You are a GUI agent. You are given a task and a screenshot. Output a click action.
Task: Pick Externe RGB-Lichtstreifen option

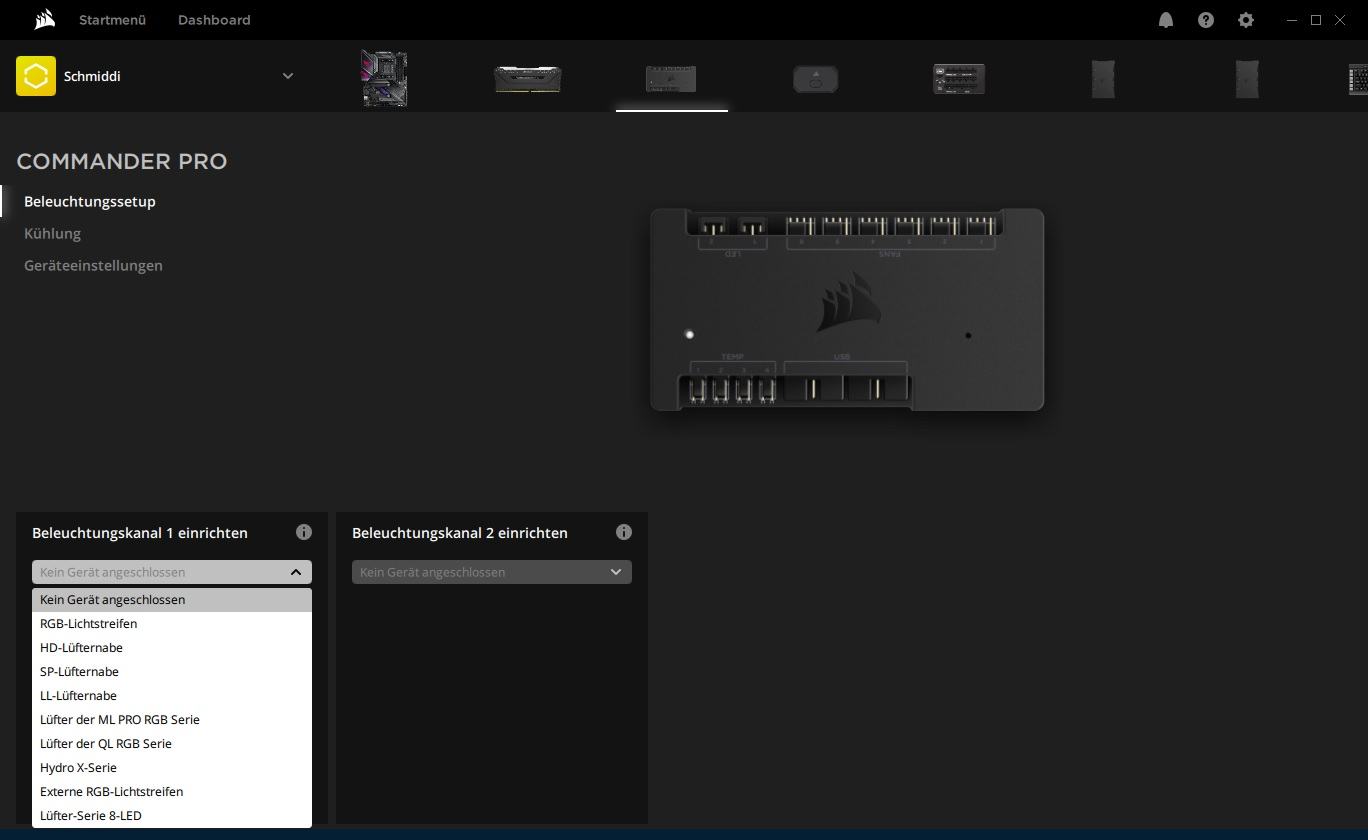[172, 792]
